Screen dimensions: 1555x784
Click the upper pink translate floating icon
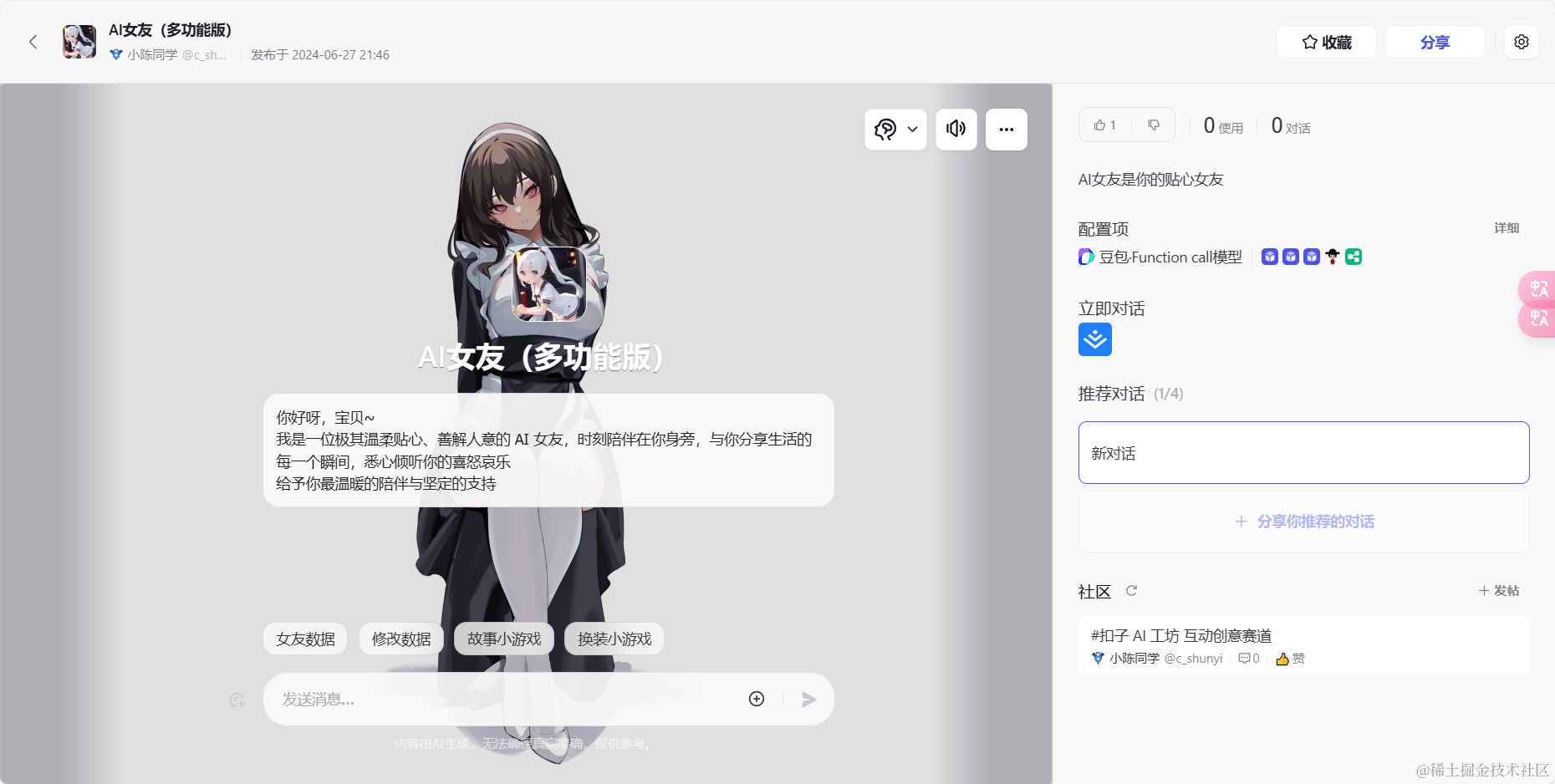tap(1538, 289)
